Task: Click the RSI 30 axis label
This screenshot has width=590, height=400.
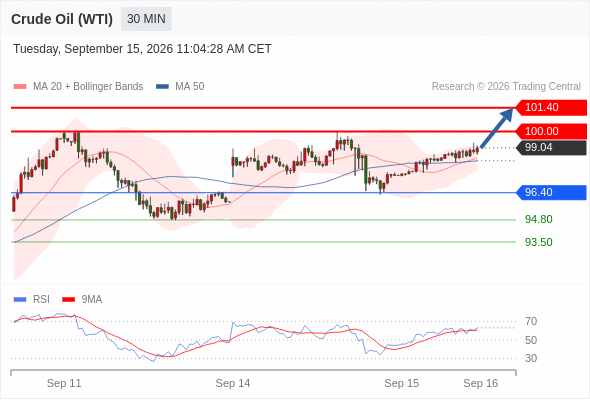Action: [531, 358]
